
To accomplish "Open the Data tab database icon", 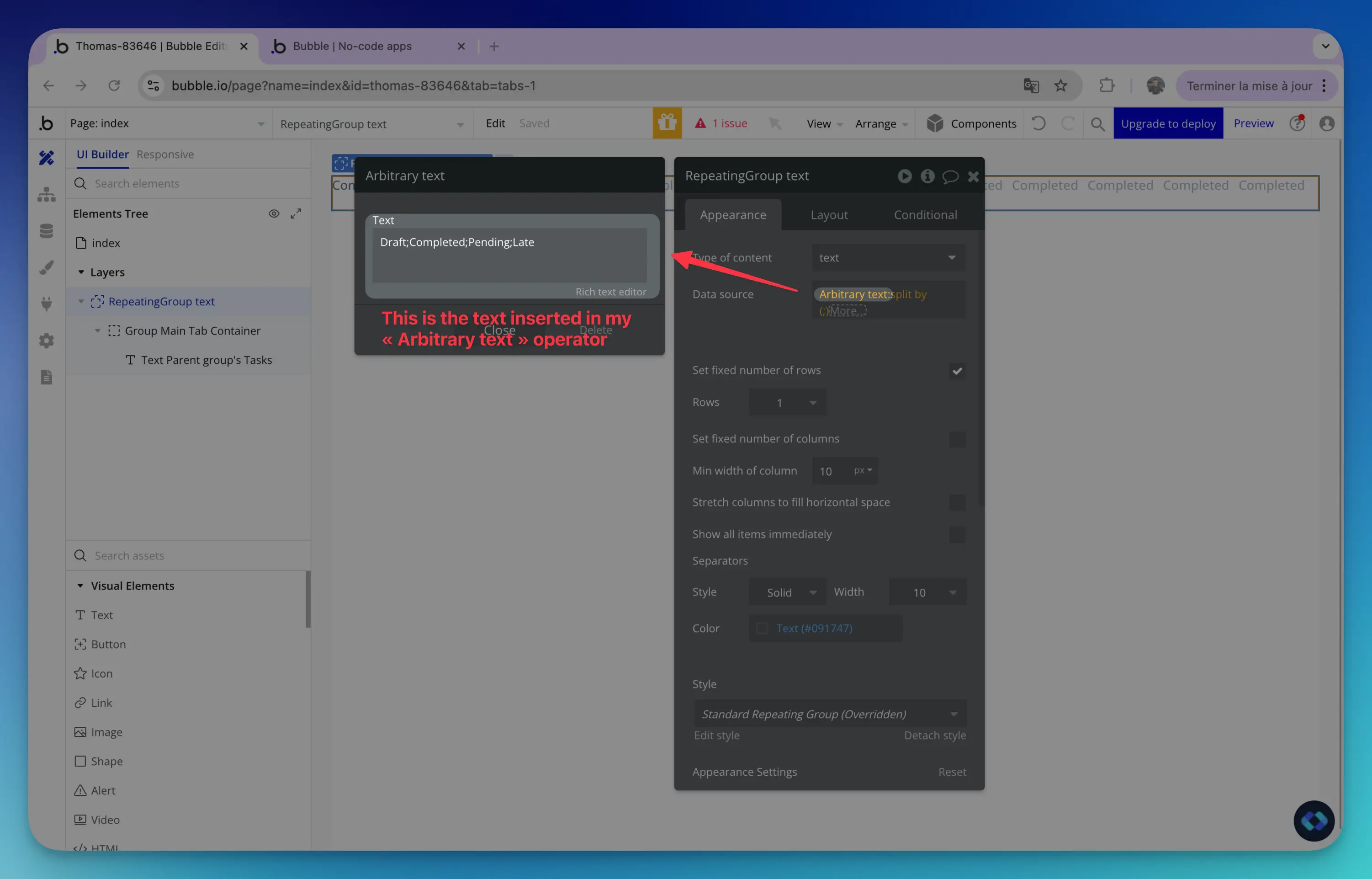I will (46, 231).
